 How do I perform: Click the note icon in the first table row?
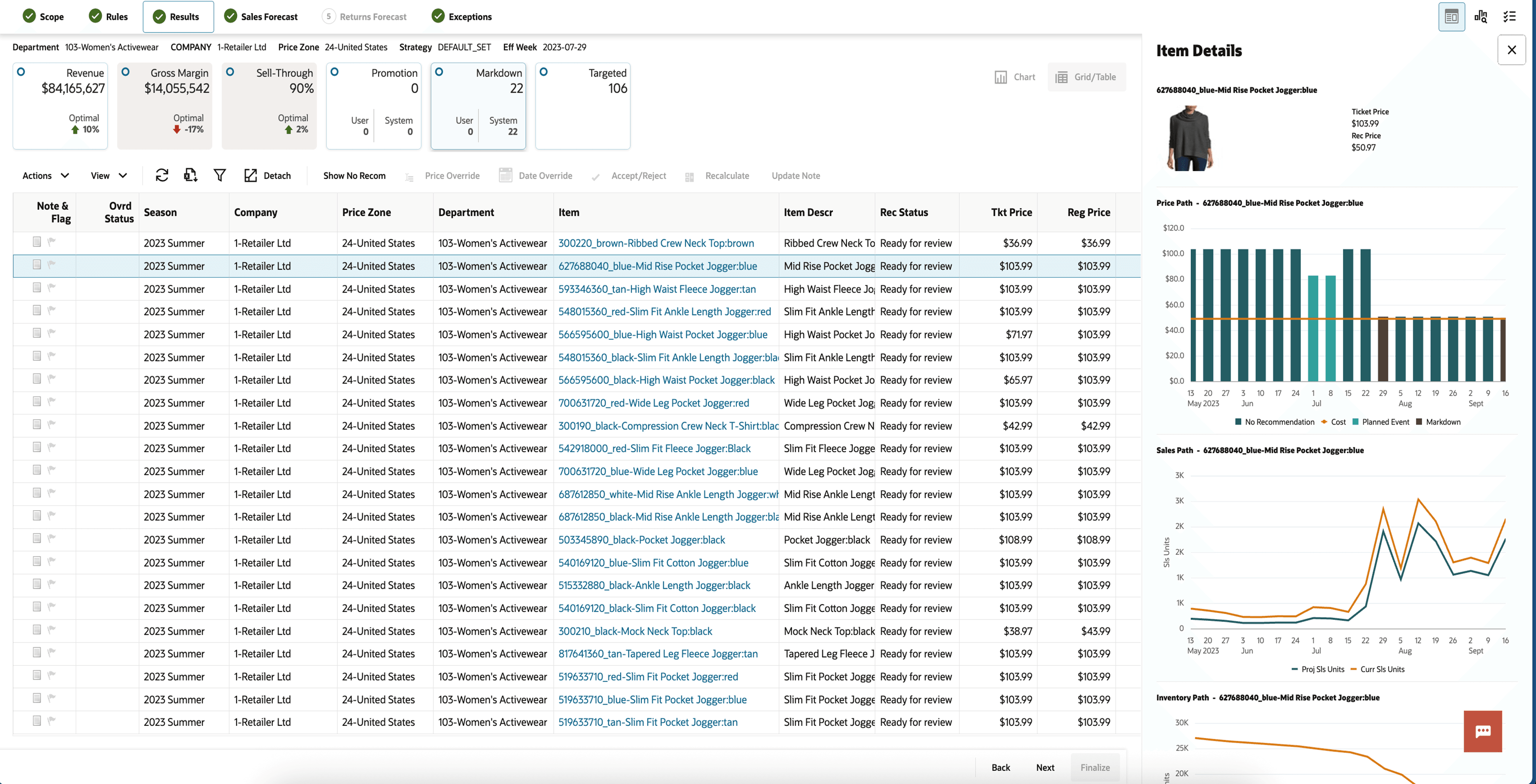[x=37, y=242]
